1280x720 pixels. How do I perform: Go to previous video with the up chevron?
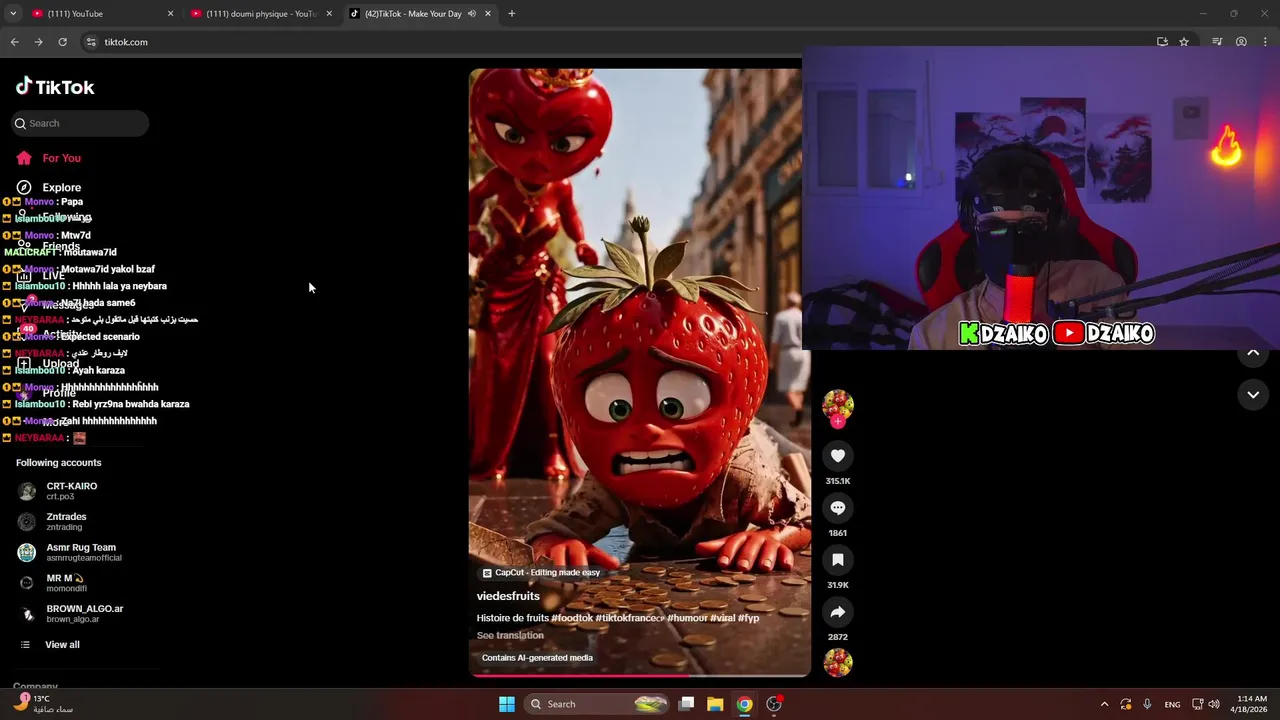coord(1253,353)
